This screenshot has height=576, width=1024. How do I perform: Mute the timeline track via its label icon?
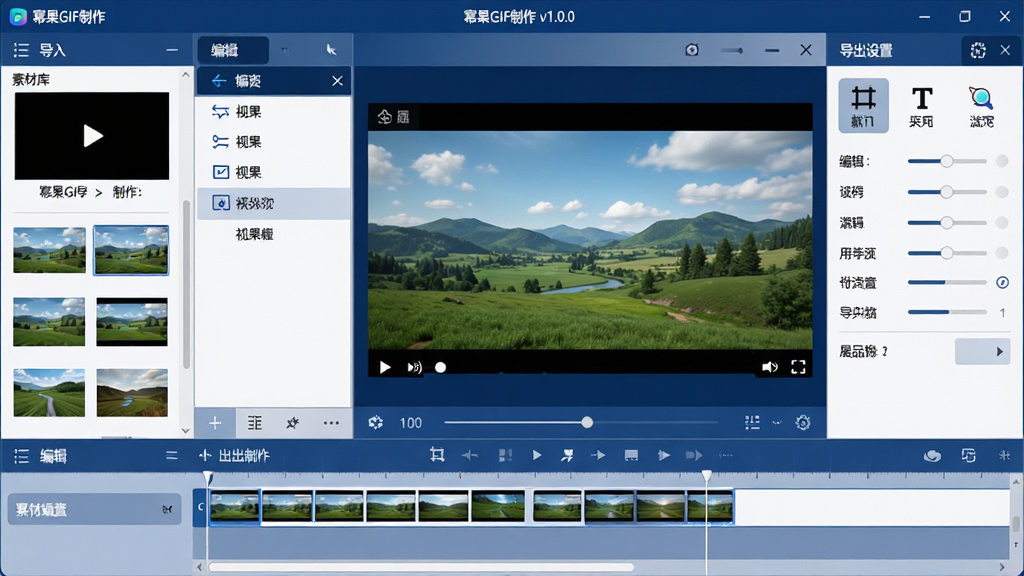[x=167, y=509]
